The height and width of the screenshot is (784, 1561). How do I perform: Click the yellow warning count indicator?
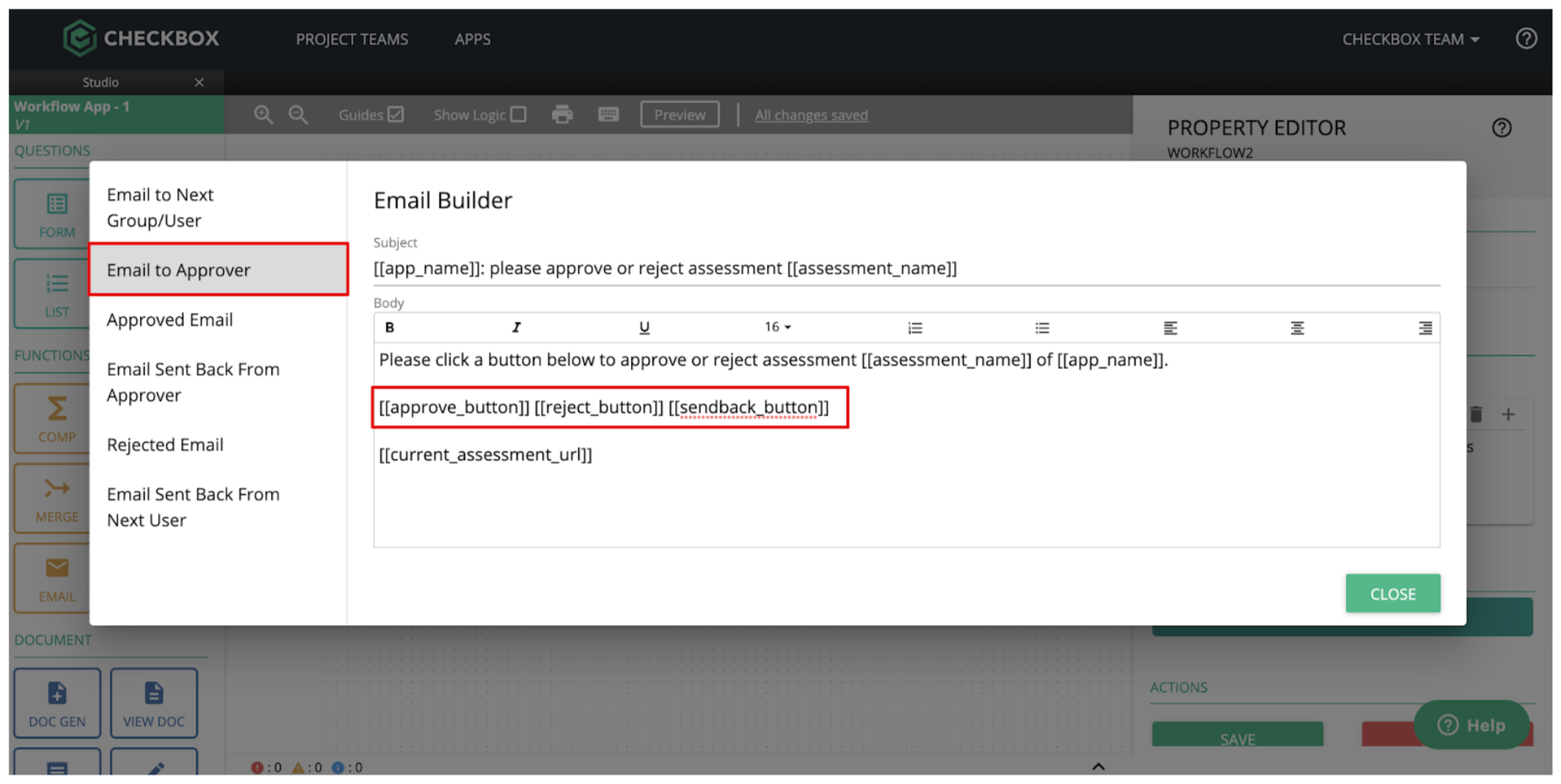307,767
